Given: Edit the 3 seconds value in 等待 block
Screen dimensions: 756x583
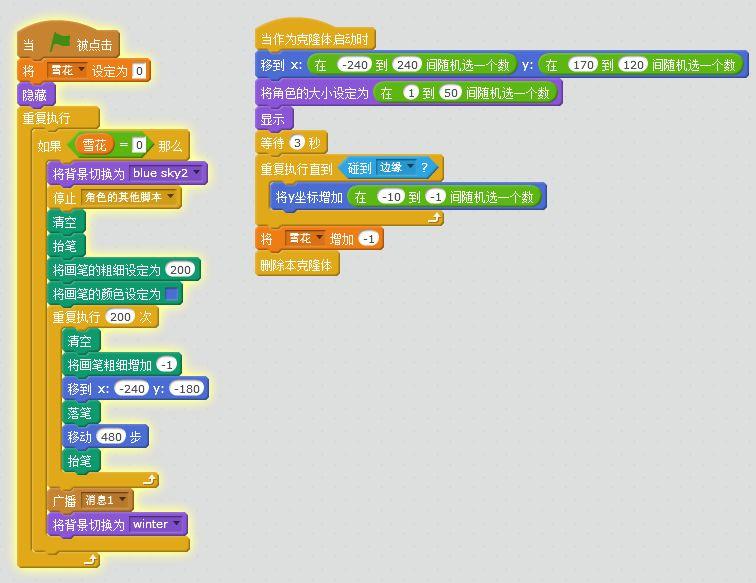Looking at the screenshot, I should [x=297, y=143].
